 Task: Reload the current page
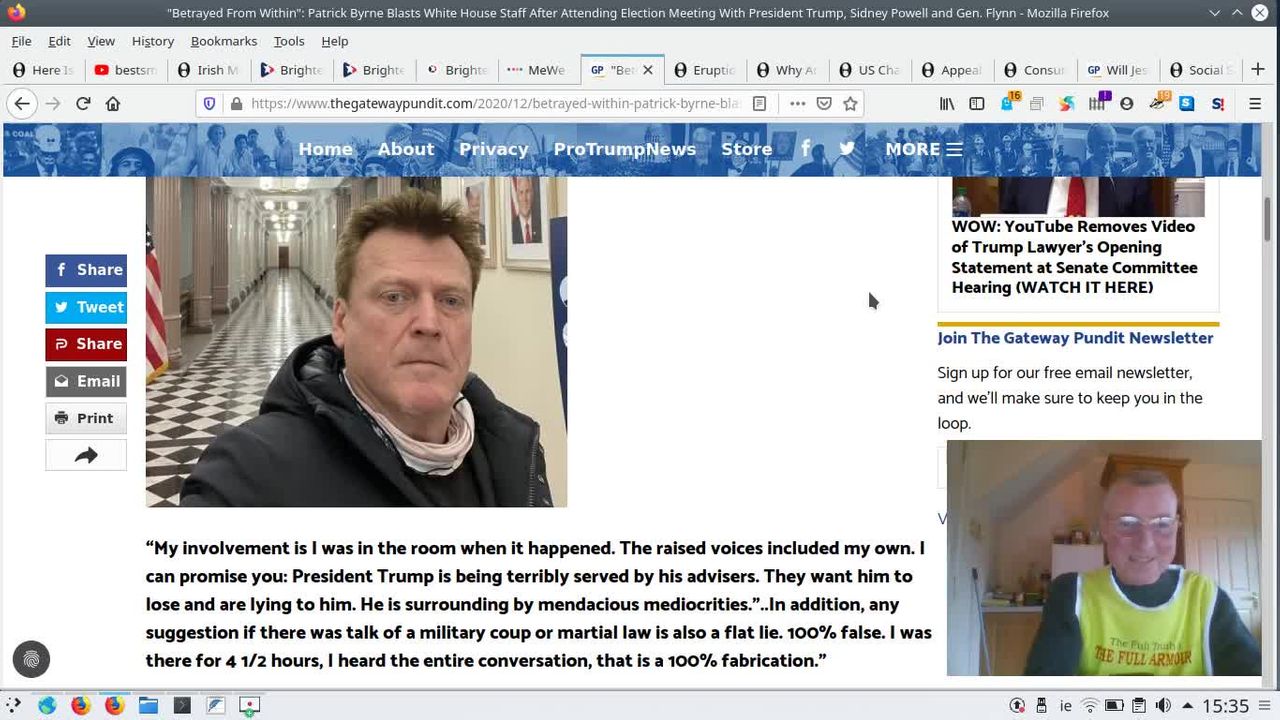point(83,104)
